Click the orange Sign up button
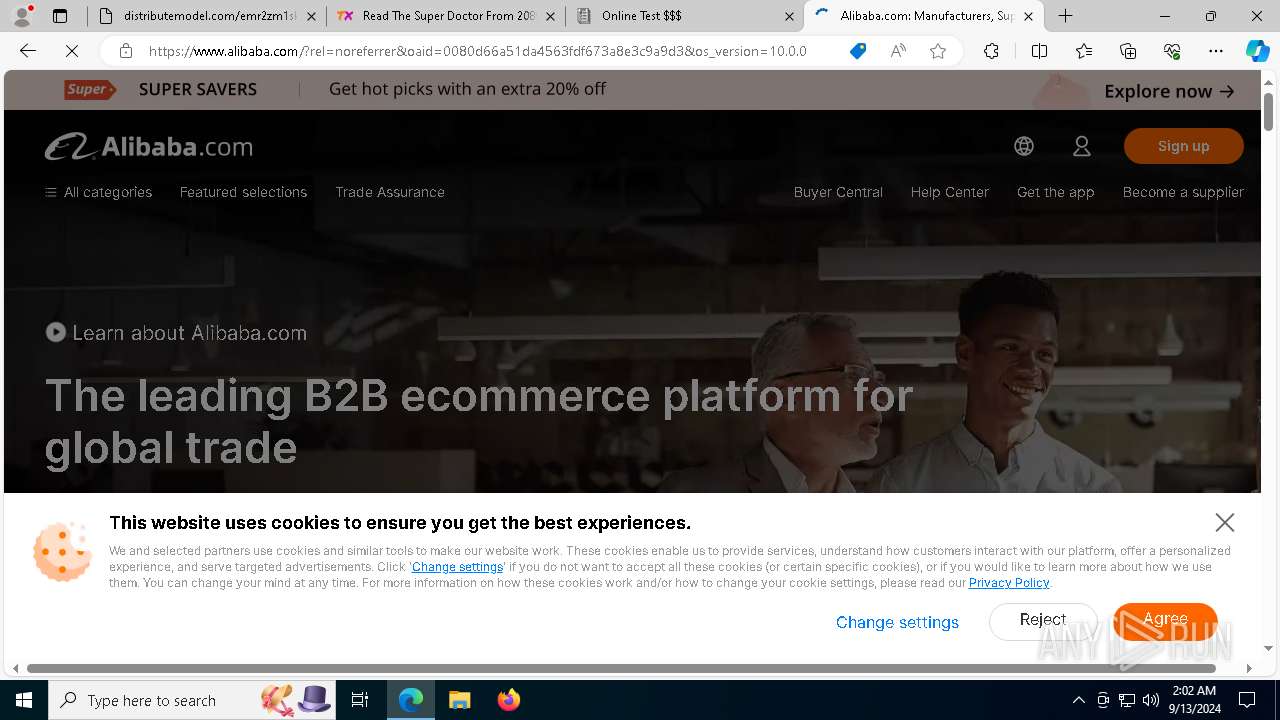This screenshot has height=720, width=1280. [x=1183, y=146]
